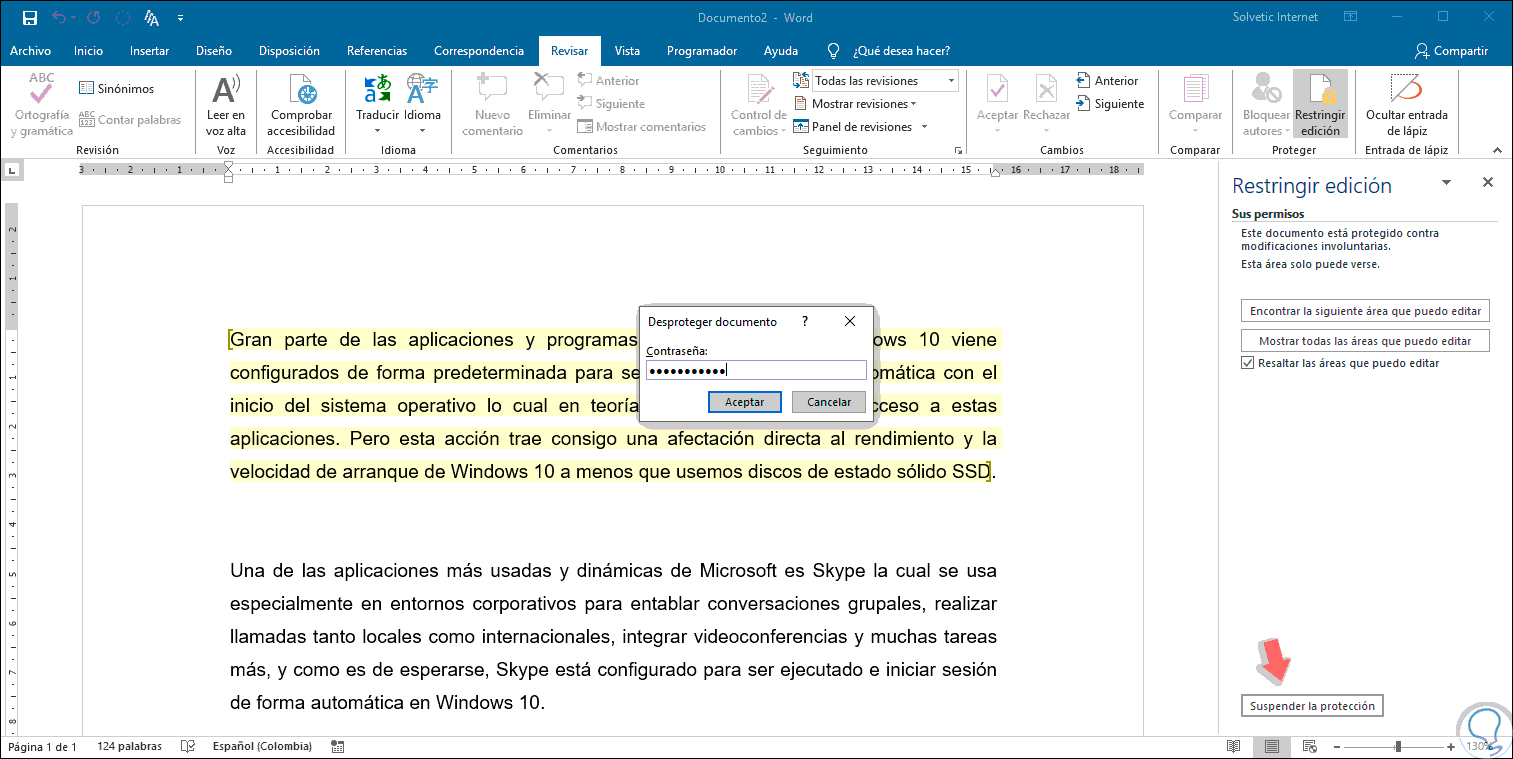The width and height of the screenshot is (1513, 759).
Task: Toggle Control de cambios tracking
Action: pyautogui.click(x=759, y=105)
